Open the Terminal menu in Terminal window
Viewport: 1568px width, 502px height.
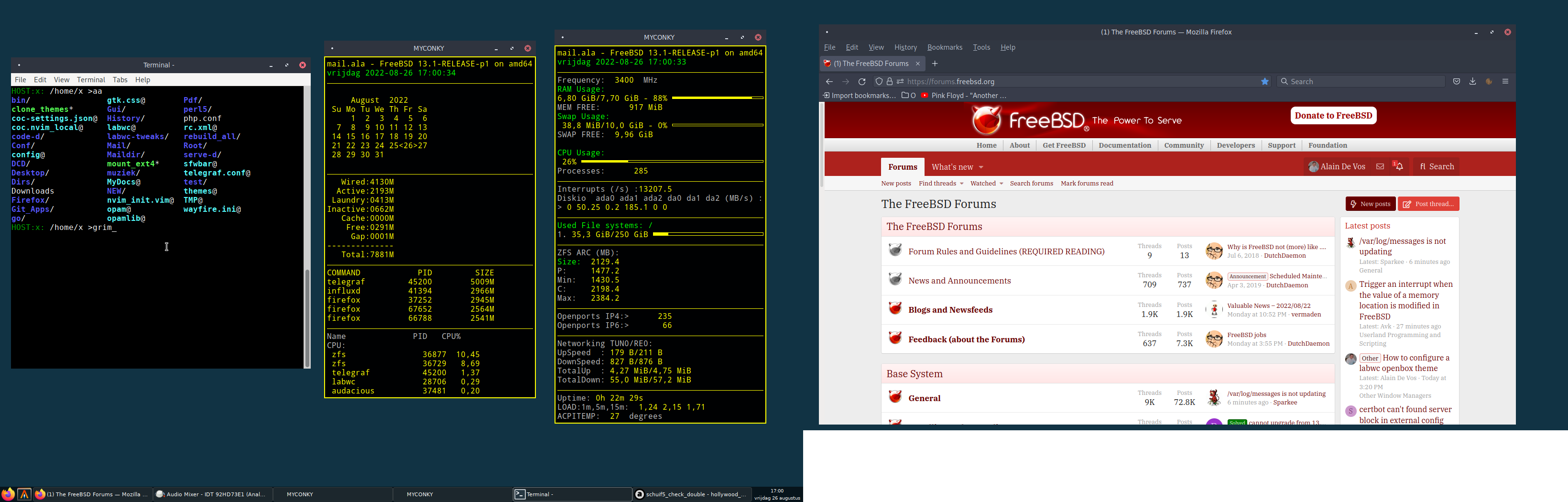coord(91,80)
